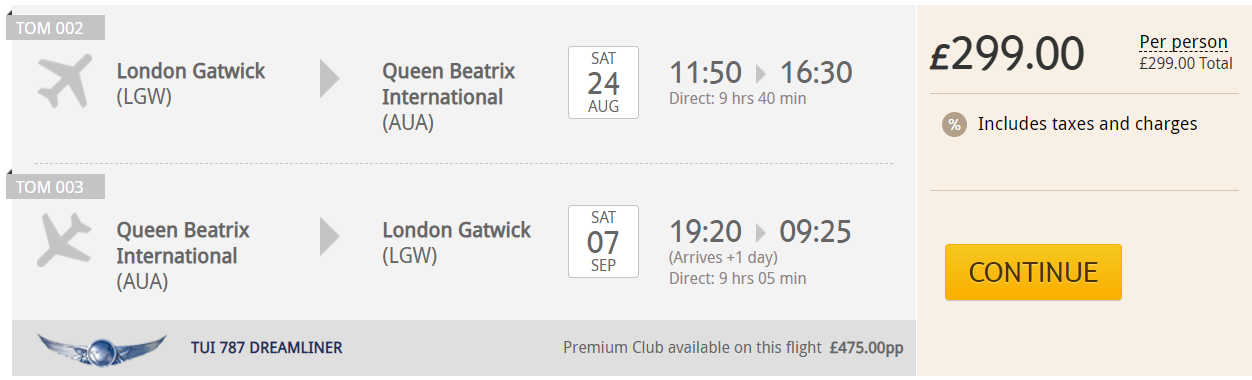
Task: Click the outbound departing airplane icon
Action: (65, 82)
